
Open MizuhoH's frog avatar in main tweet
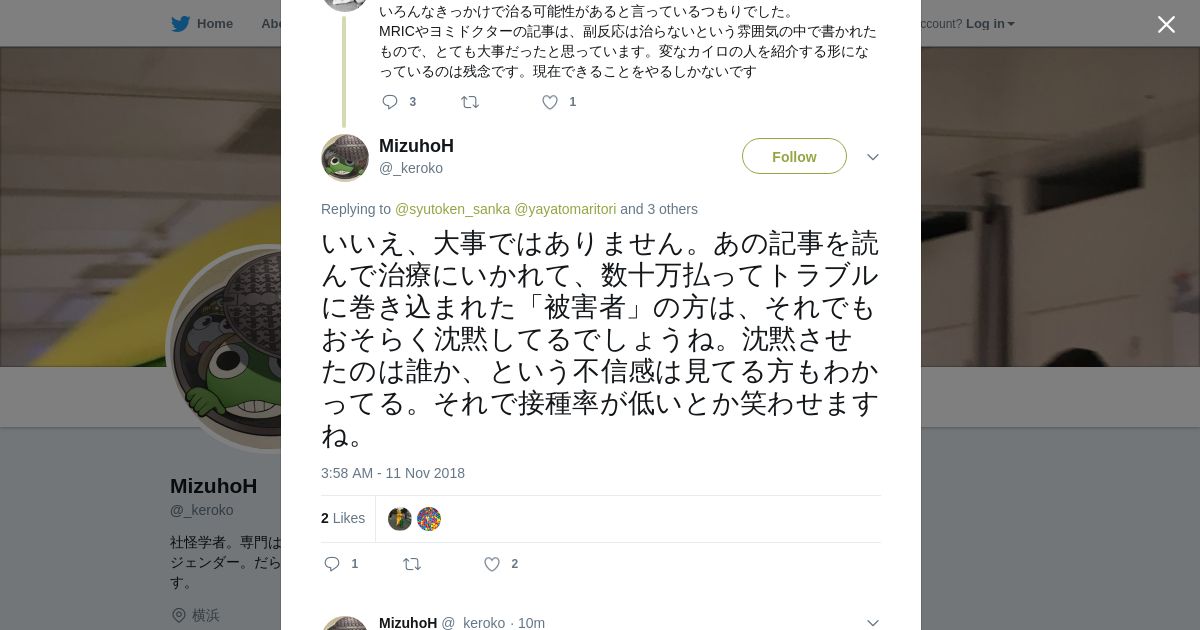tap(345, 158)
